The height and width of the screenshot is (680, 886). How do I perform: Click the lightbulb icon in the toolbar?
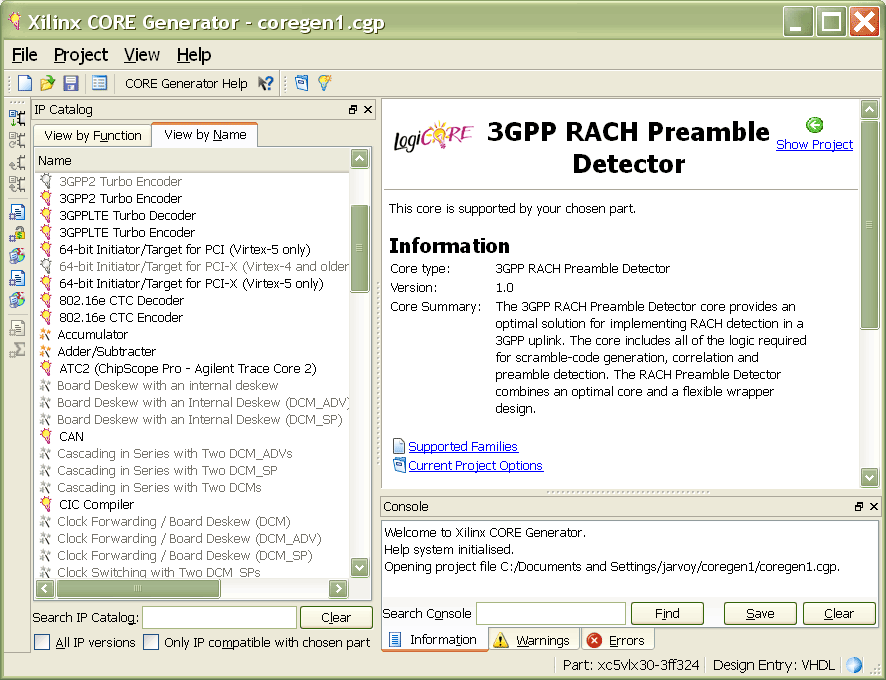324,84
